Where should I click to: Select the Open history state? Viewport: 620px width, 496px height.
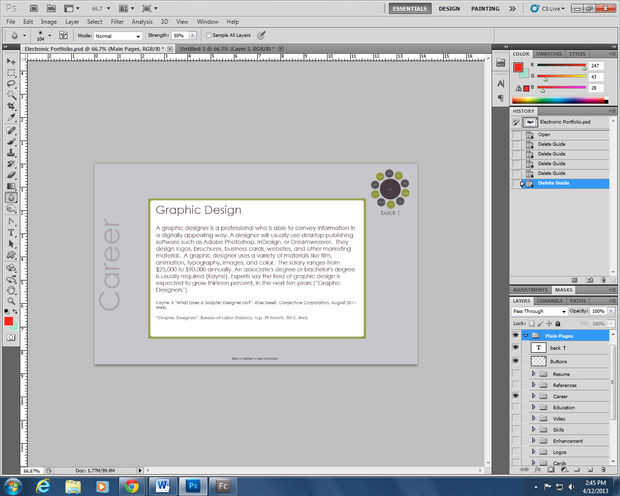(x=545, y=132)
